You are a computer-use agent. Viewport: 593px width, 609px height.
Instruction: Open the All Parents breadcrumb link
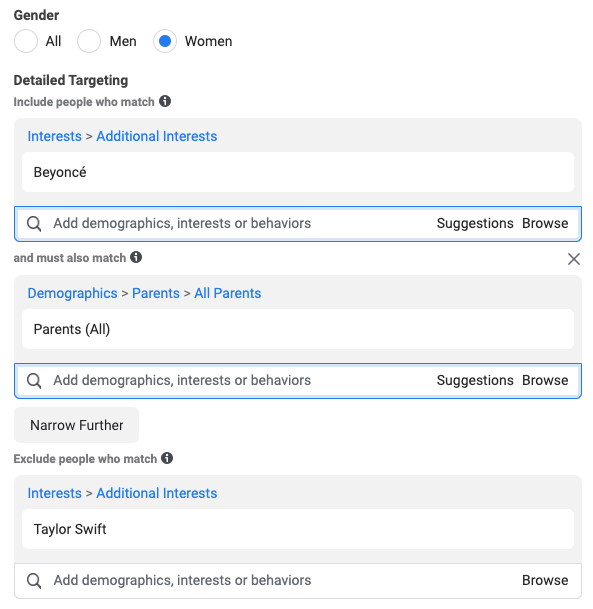tap(228, 293)
